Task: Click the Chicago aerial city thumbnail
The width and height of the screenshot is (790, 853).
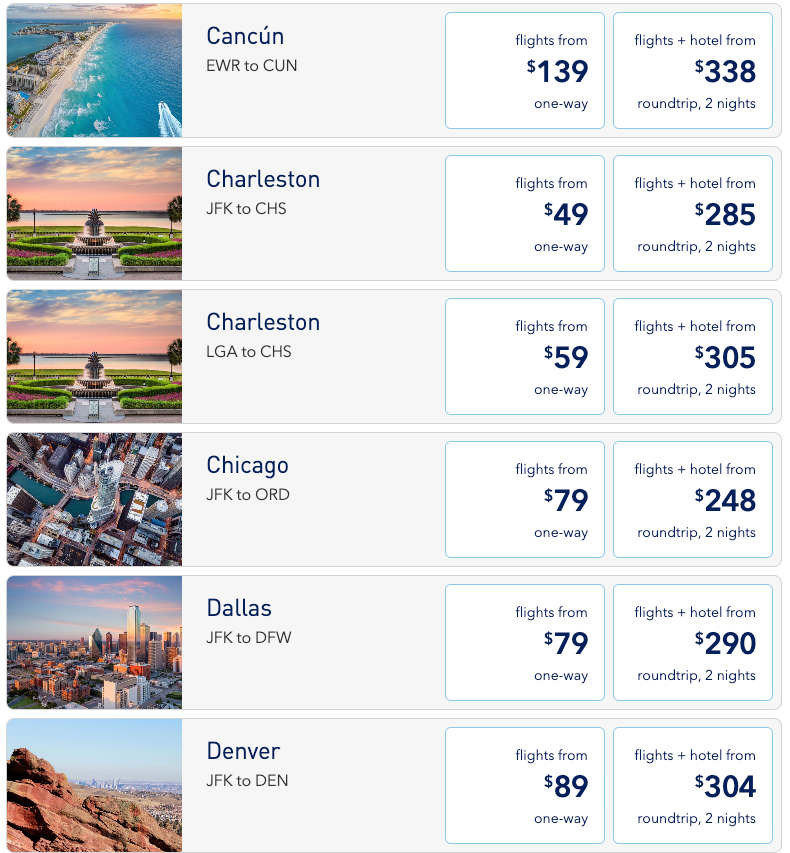Action: pyautogui.click(x=94, y=499)
